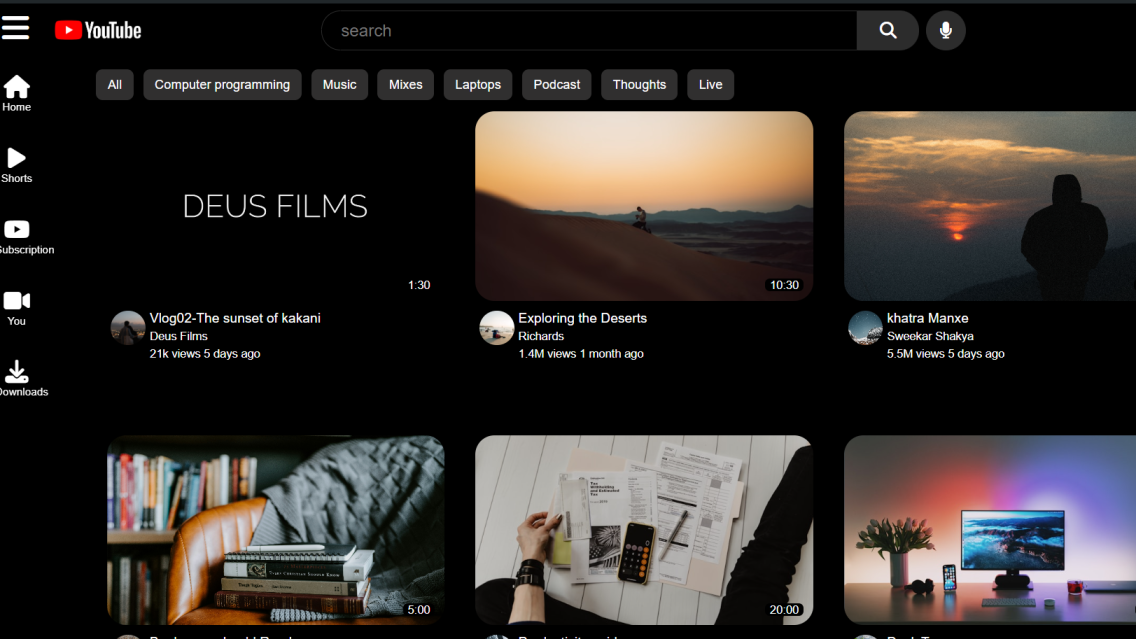Play the Exploring the Deserts thumbnail
This screenshot has height=639, width=1136.
pyautogui.click(x=643, y=206)
